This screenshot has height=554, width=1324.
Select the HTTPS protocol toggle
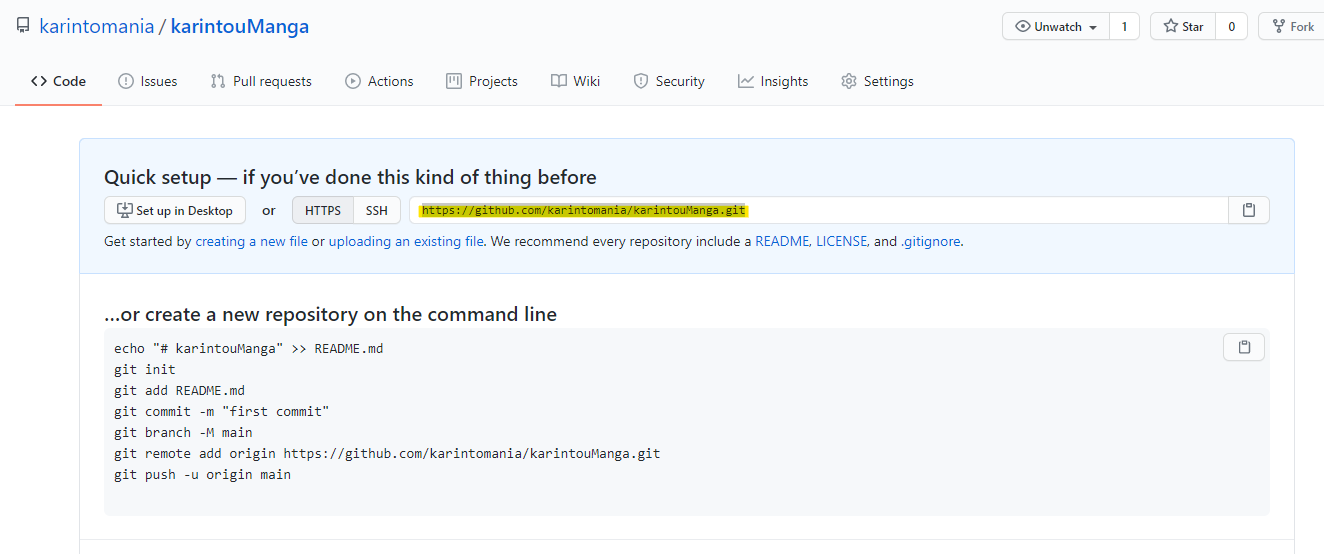(x=323, y=210)
